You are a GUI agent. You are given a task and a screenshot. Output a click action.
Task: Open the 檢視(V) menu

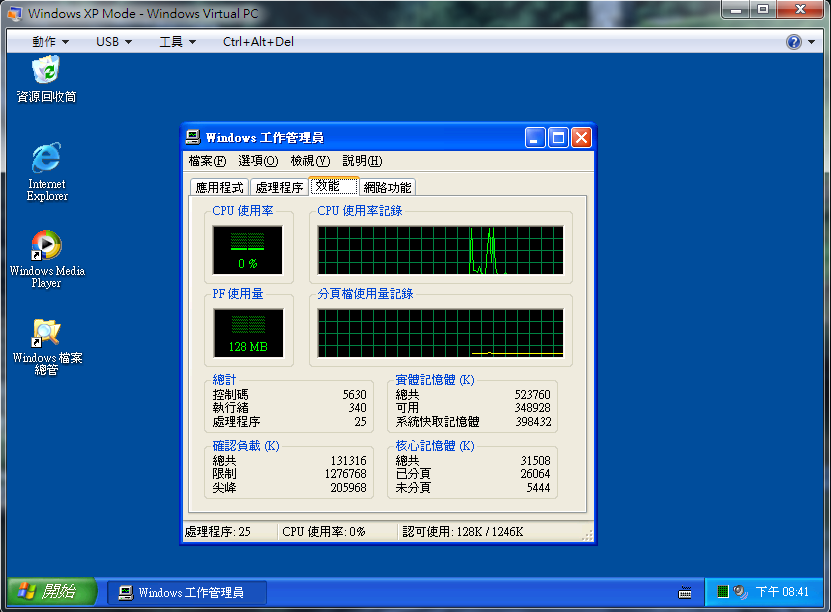click(x=310, y=161)
